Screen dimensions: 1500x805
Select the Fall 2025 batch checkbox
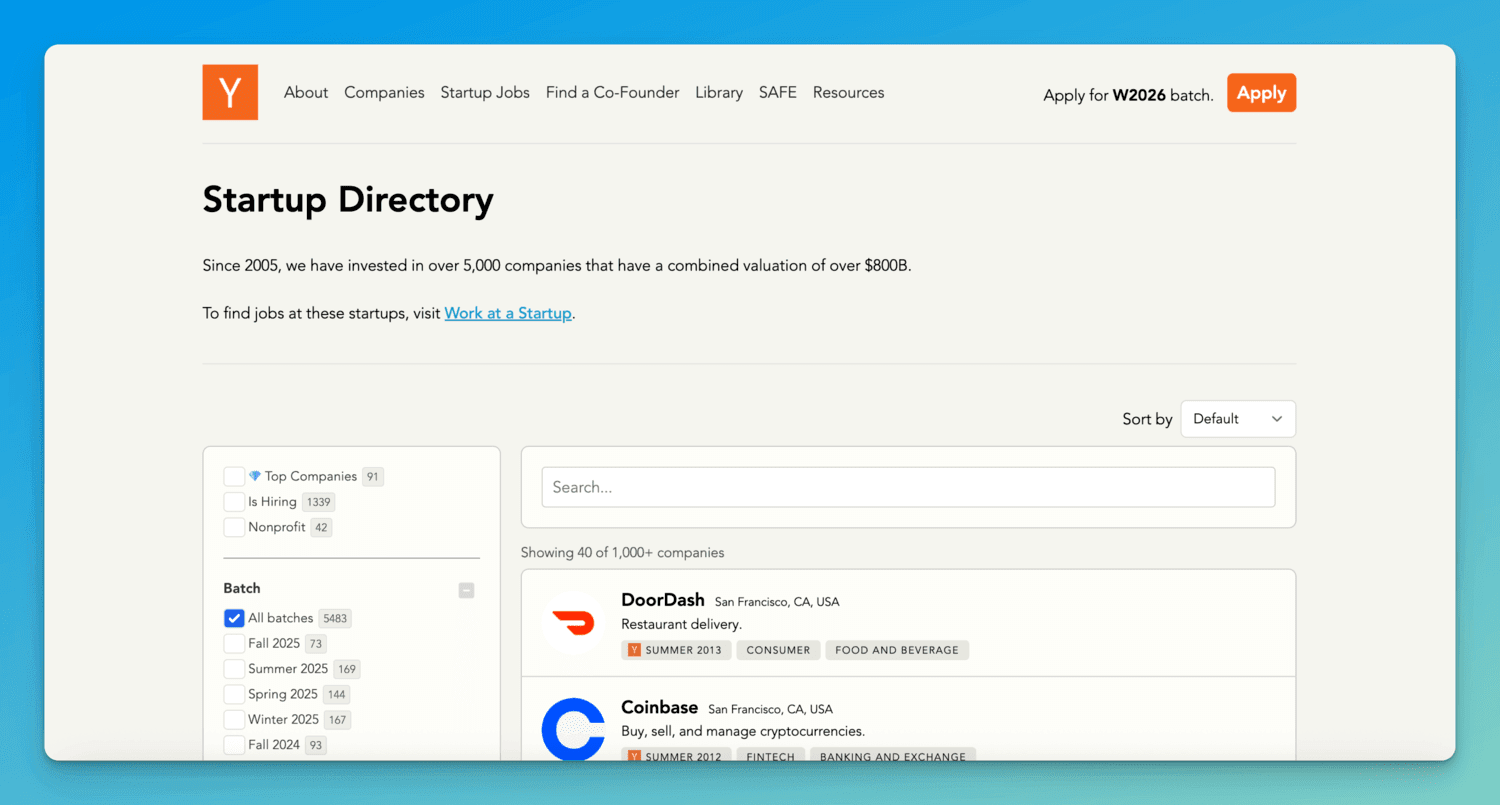pyautogui.click(x=234, y=644)
